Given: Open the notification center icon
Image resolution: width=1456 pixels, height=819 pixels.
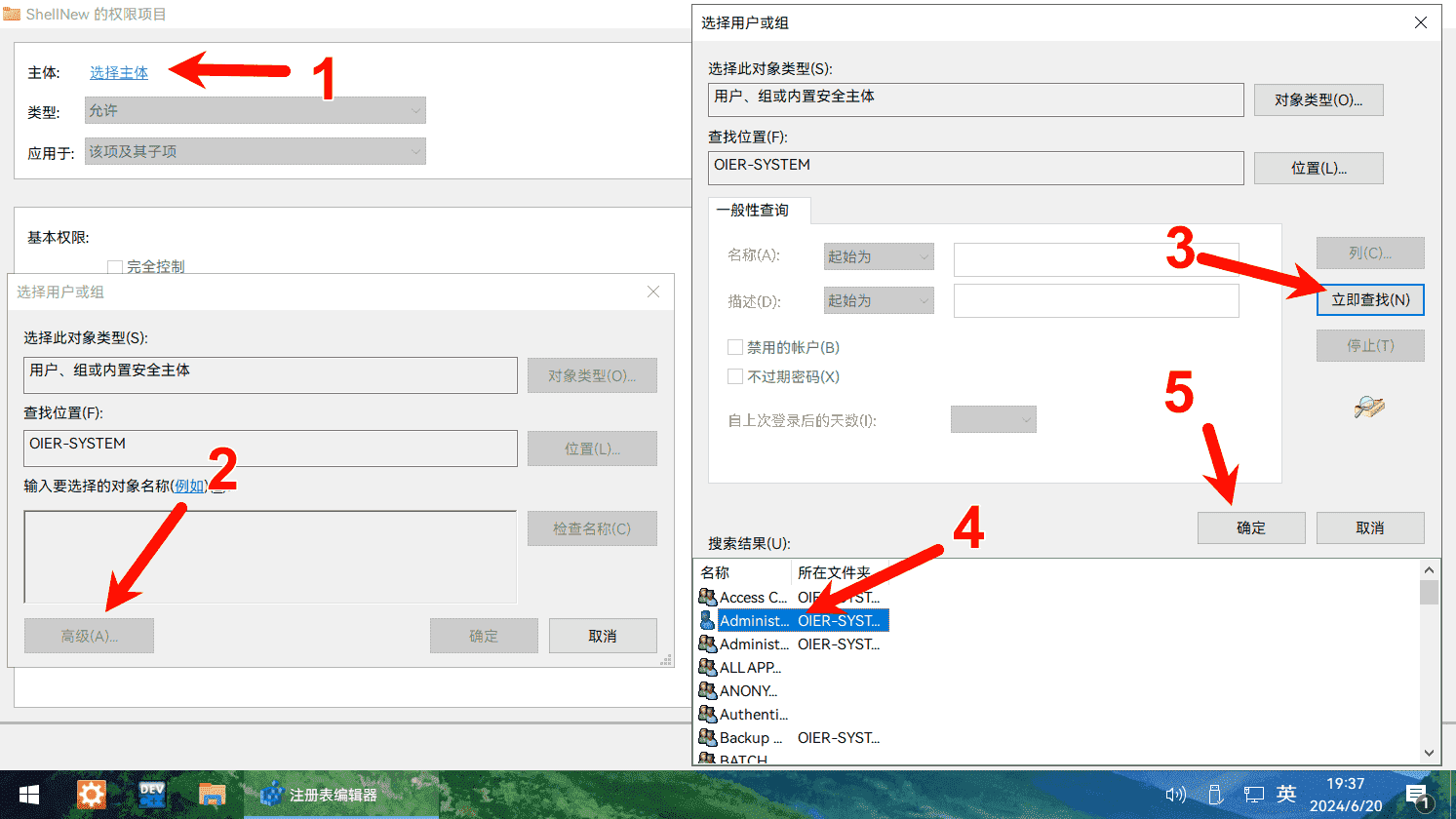Looking at the screenshot, I should (1417, 795).
